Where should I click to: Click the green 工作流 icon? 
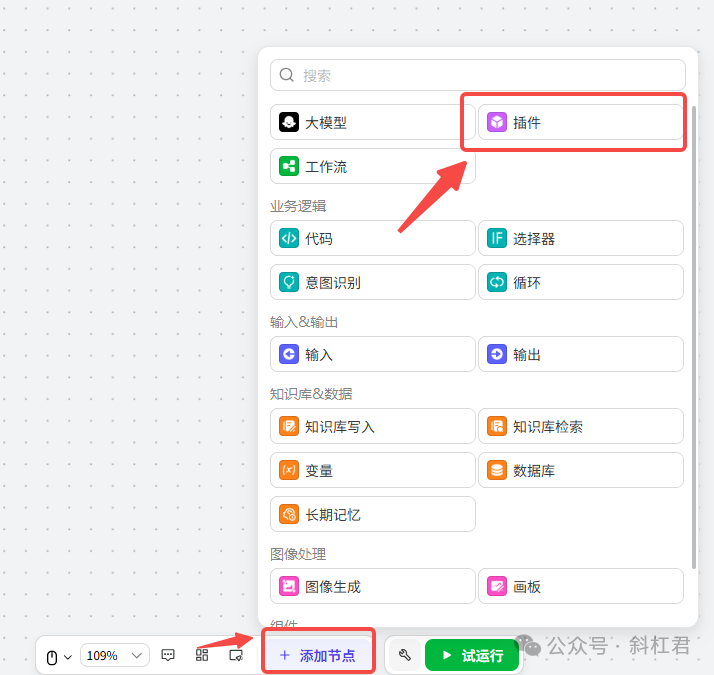289,166
